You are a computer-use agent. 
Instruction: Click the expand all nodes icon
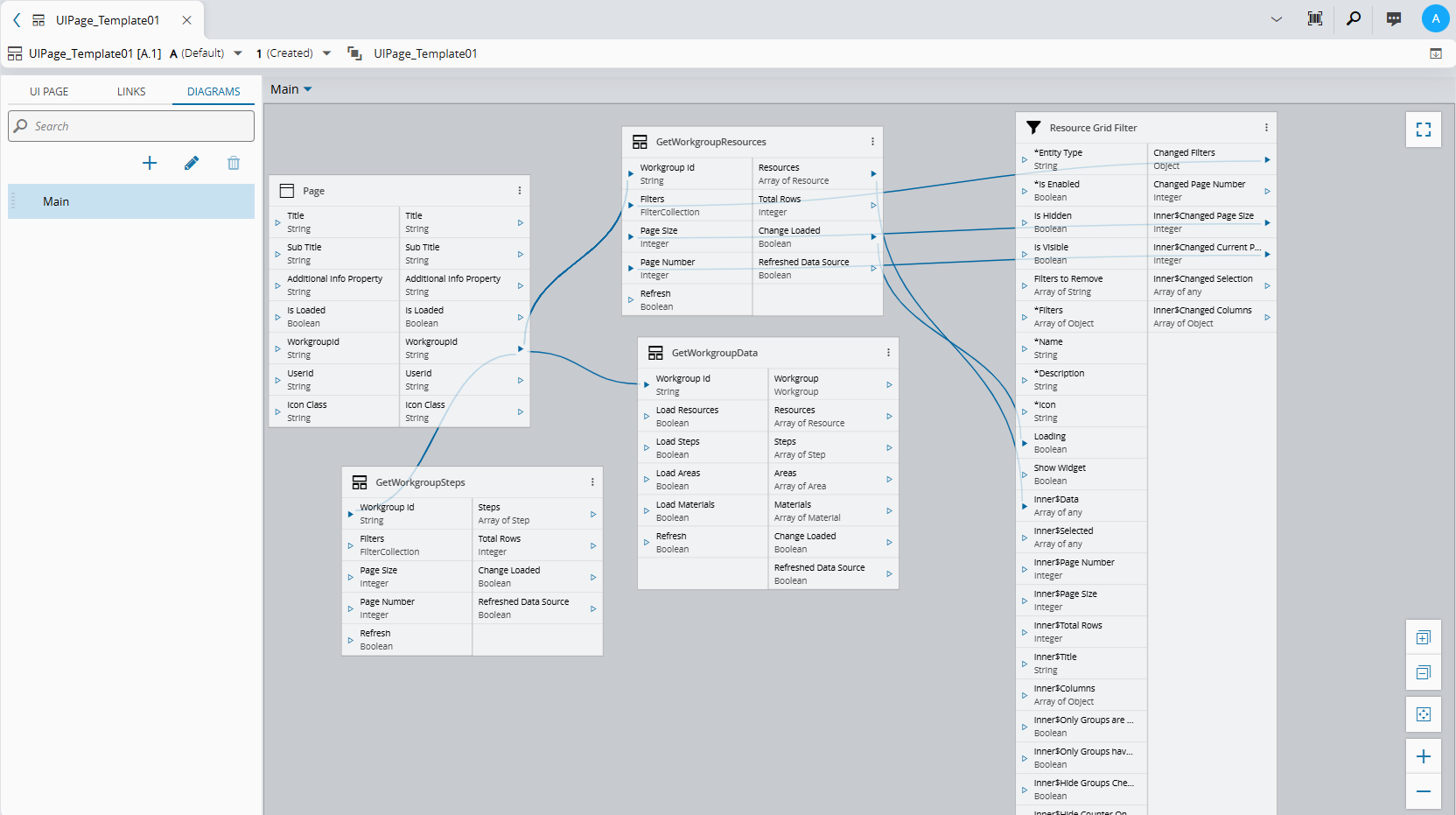tap(1424, 638)
